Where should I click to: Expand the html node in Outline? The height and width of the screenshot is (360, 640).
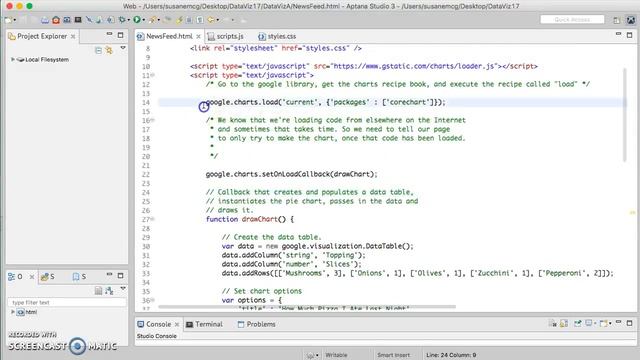13,312
